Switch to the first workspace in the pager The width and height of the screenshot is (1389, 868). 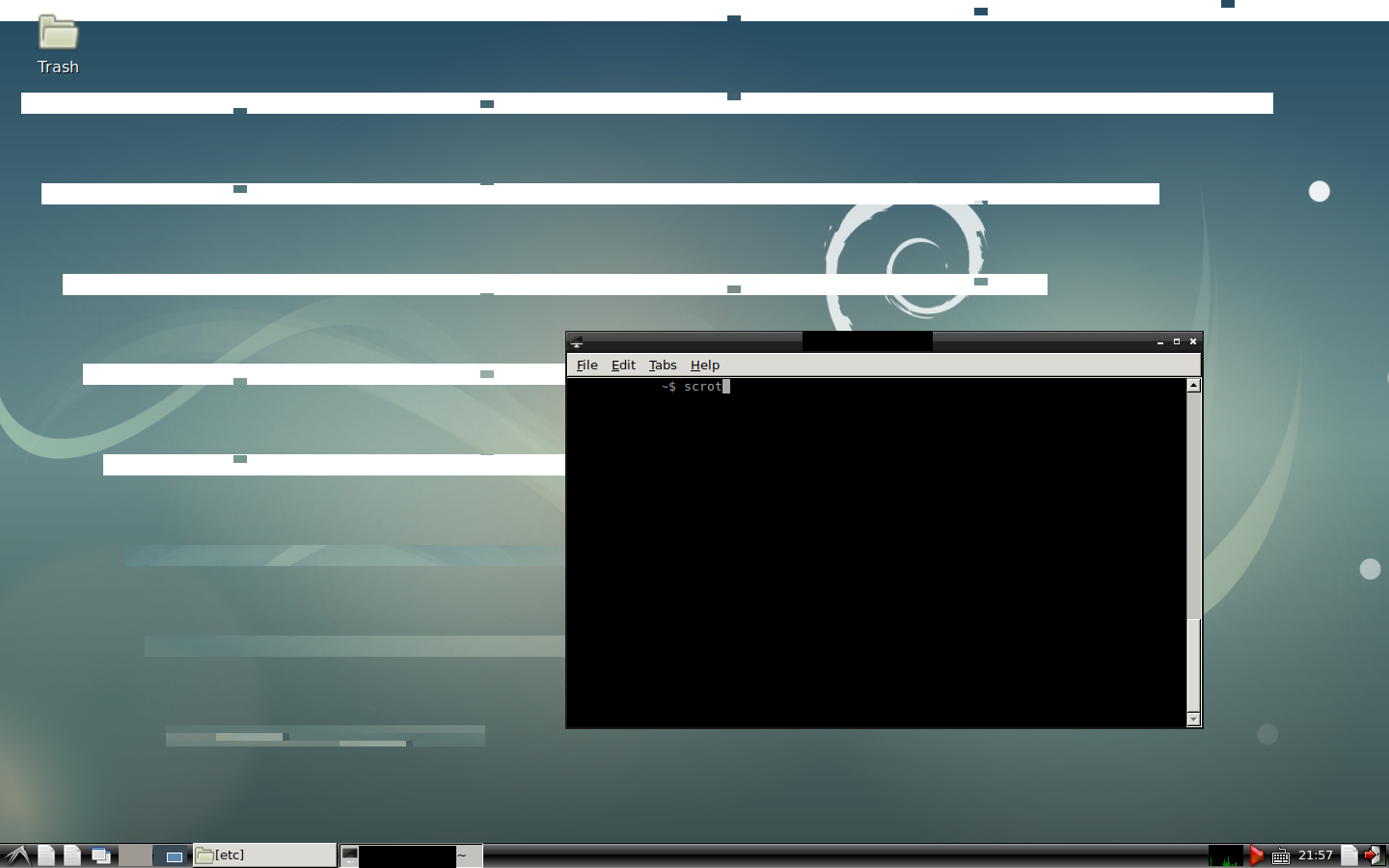(x=135, y=855)
